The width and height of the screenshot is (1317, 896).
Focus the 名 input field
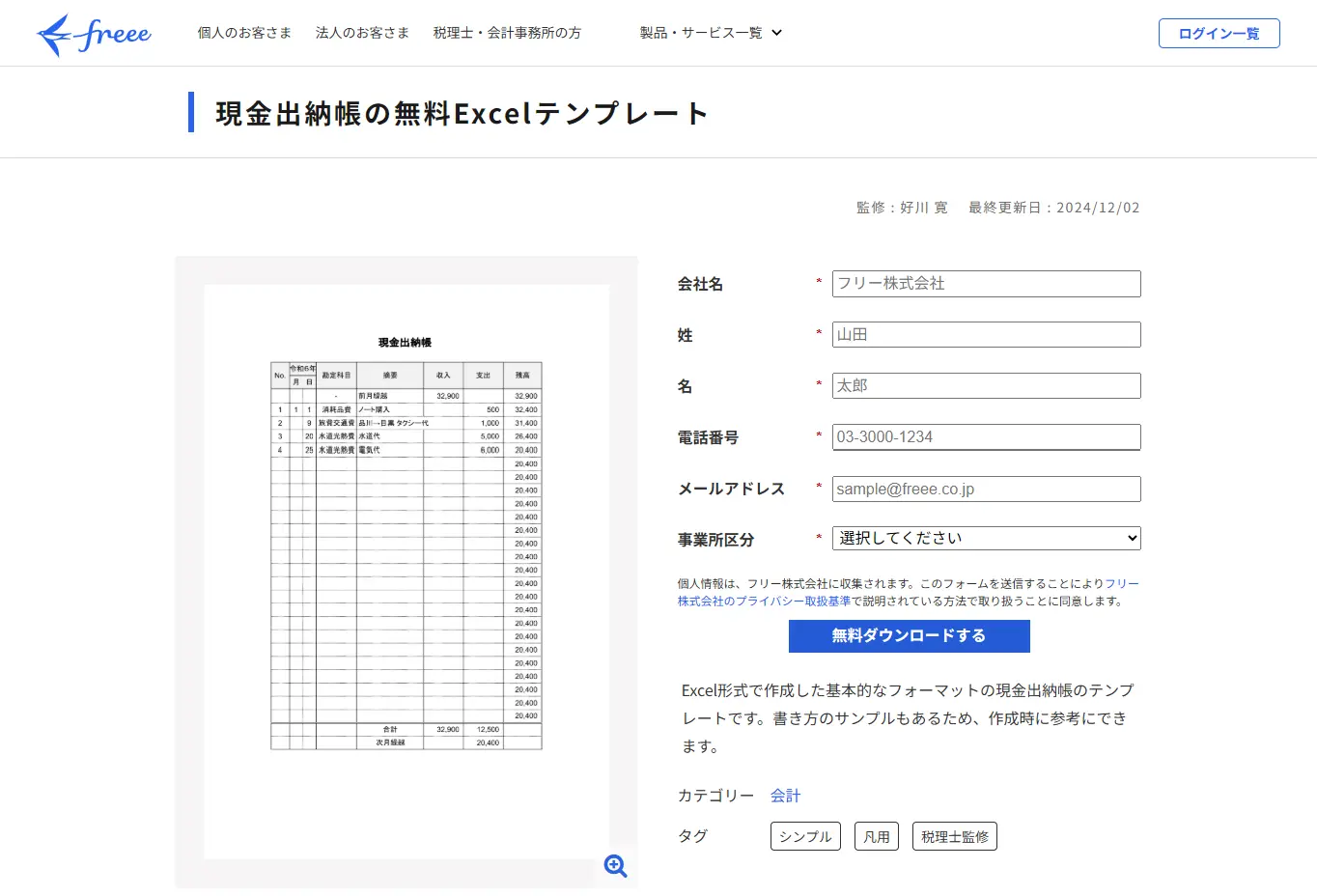tap(986, 386)
